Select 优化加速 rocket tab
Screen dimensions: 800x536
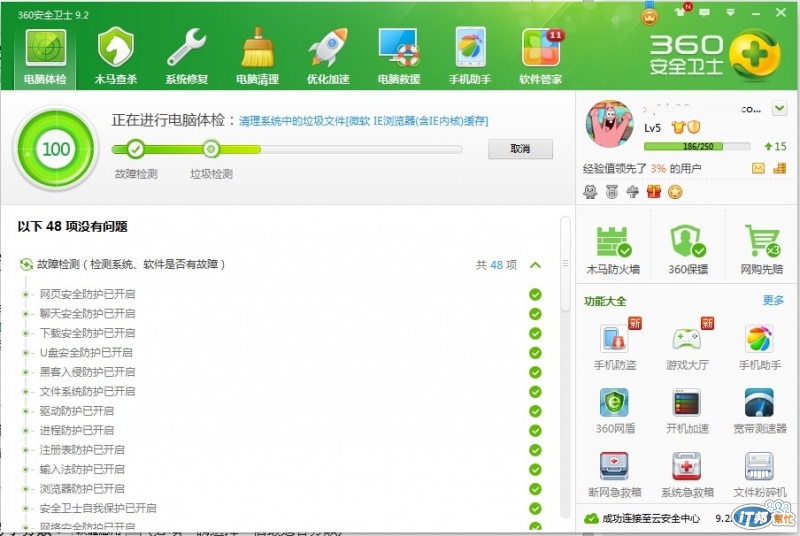(x=328, y=56)
